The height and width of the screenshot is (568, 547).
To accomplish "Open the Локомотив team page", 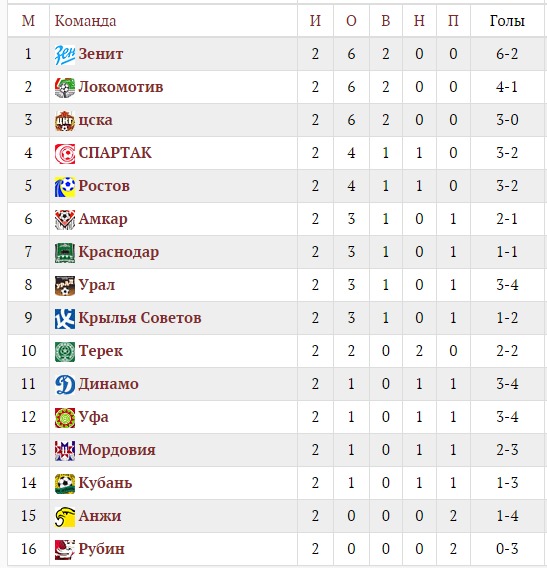I will (x=121, y=87).
